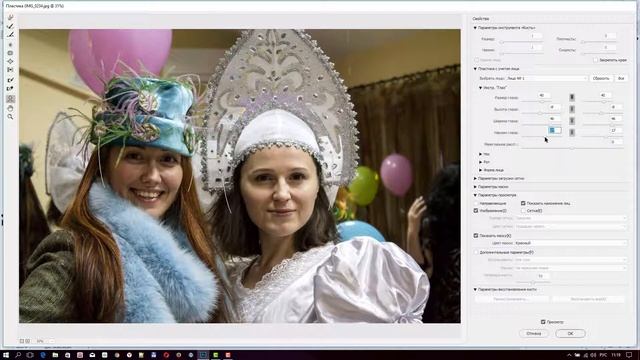Collapse the Параметры просмотра section
The width and height of the screenshot is (640, 360).
coord(475,195)
